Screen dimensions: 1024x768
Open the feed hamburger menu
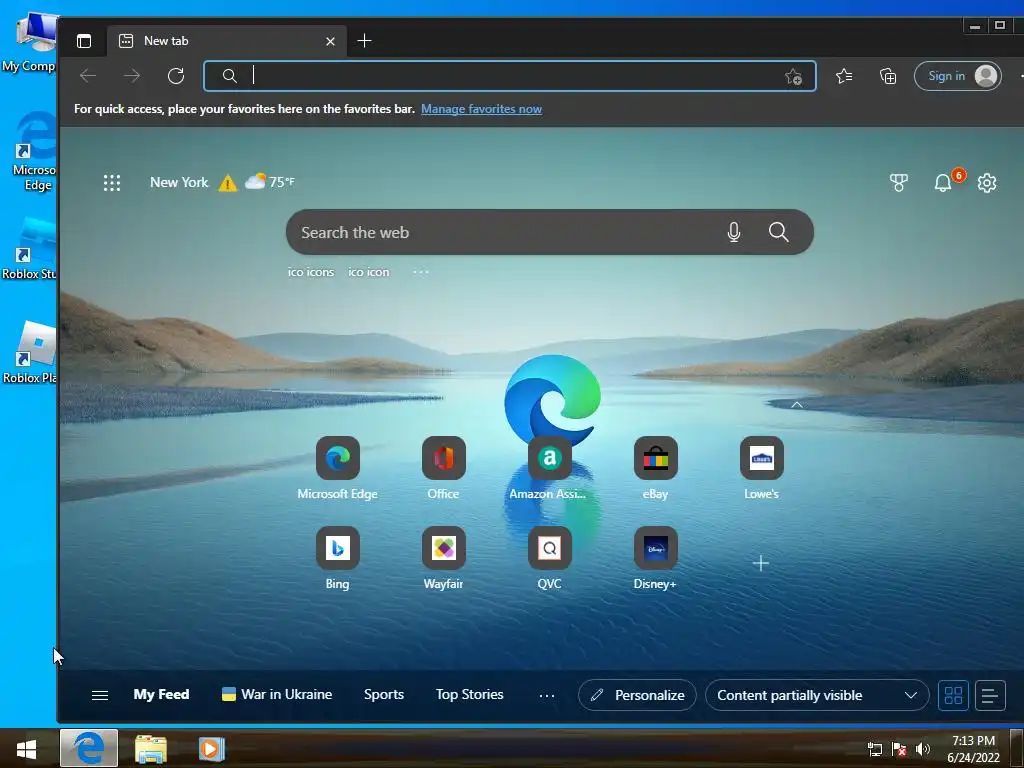[100, 696]
